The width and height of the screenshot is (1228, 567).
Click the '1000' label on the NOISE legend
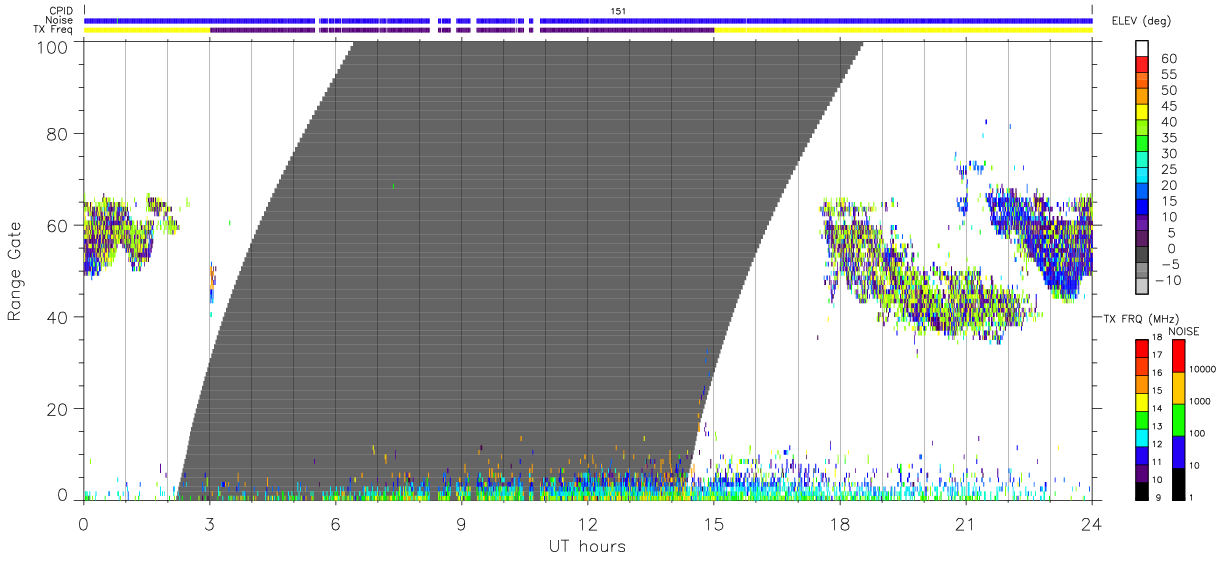click(1200, 402)
